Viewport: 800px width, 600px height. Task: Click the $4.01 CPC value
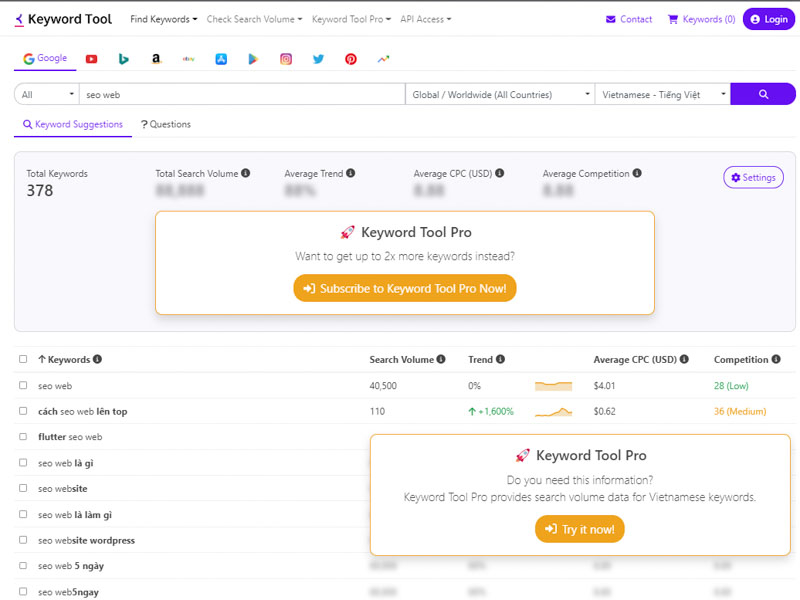[604, 386]
